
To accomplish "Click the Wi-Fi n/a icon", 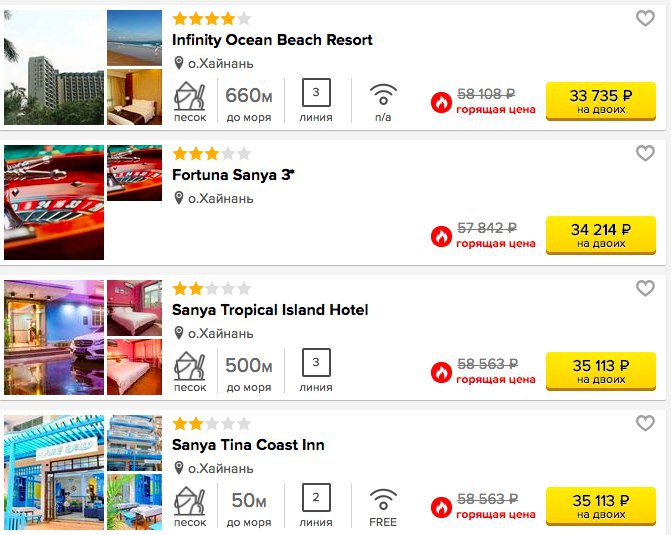I will click(x=383, y=95).
